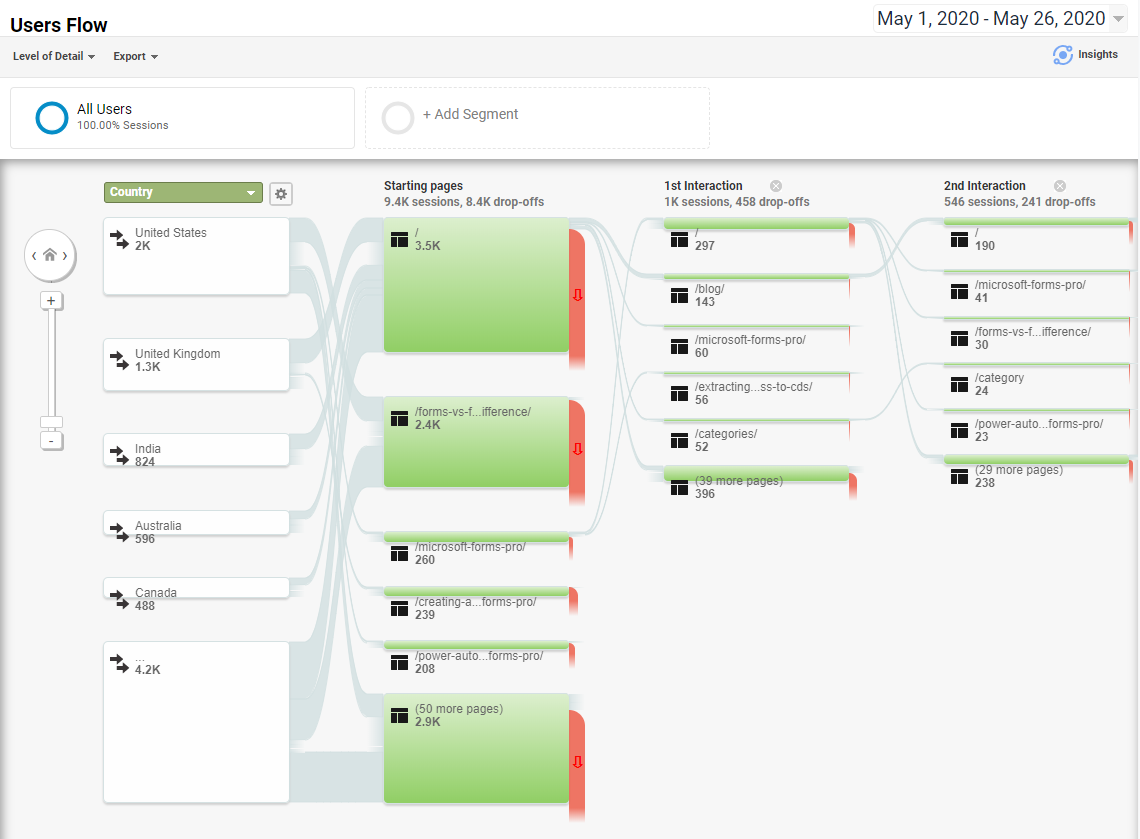
Task: Click the home icon in the zoom controls
Action: (x=50, y=255)
